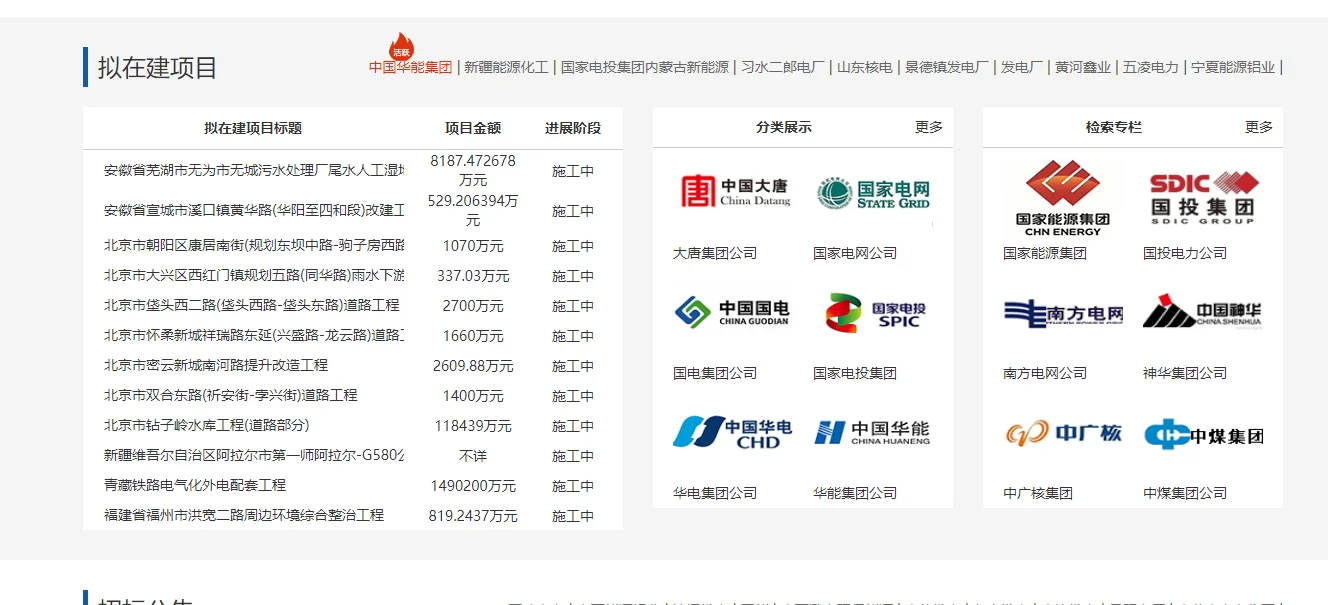Open 新疆维吾尔自治区阿拉尔市 project

click(x=254, y=456)
